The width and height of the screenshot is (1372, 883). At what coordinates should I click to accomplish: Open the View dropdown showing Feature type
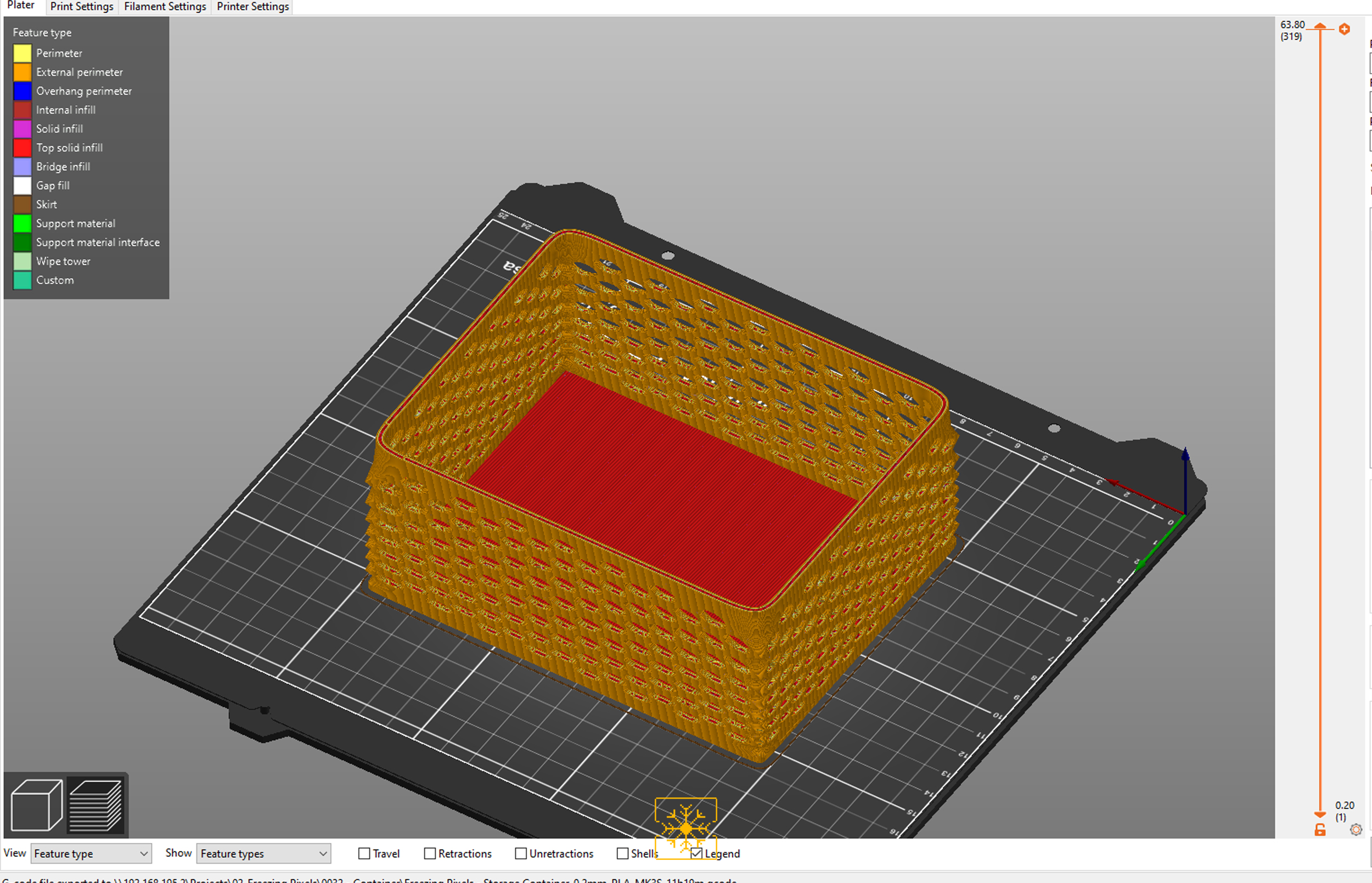click(91, 853)
